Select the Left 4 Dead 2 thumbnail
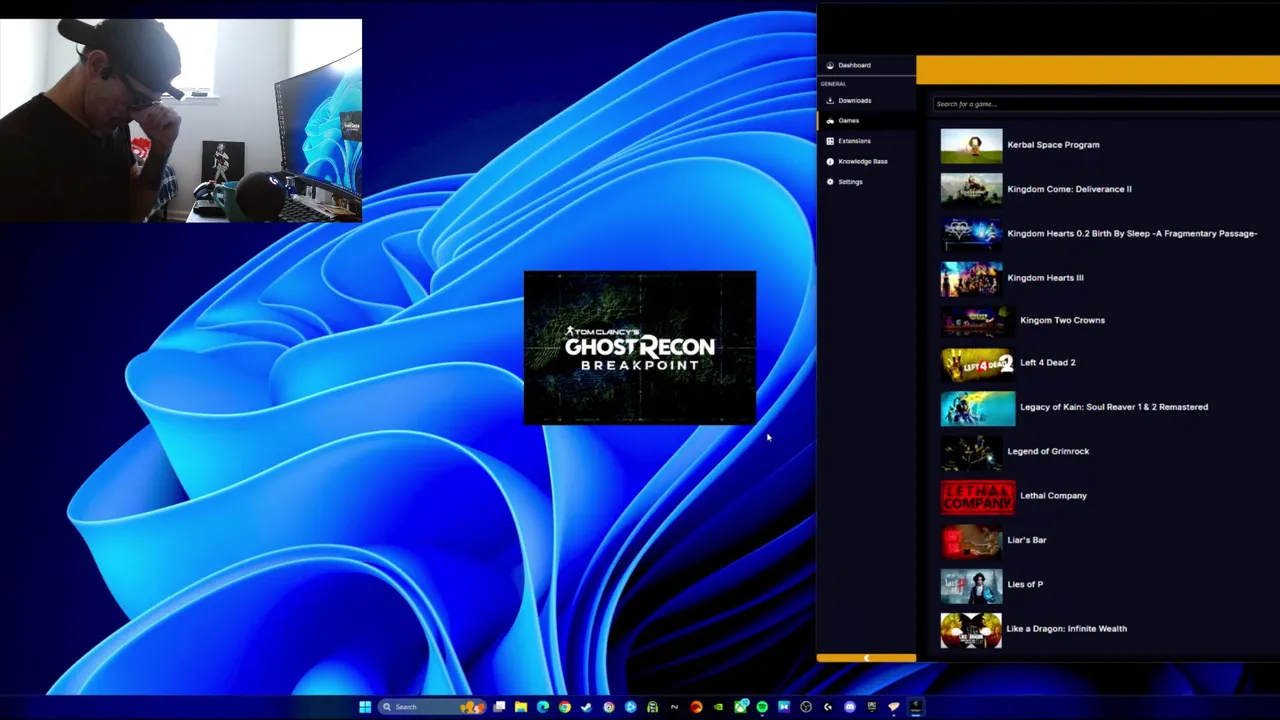 [977, 363]
